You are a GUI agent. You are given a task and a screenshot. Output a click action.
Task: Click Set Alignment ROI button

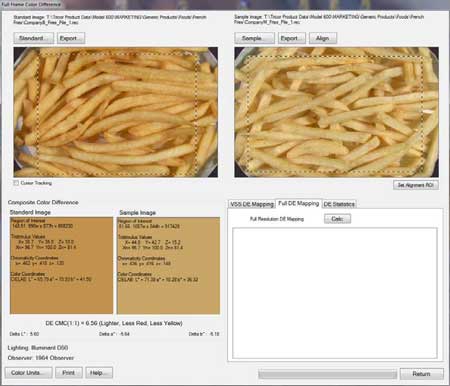click(416, 185)
